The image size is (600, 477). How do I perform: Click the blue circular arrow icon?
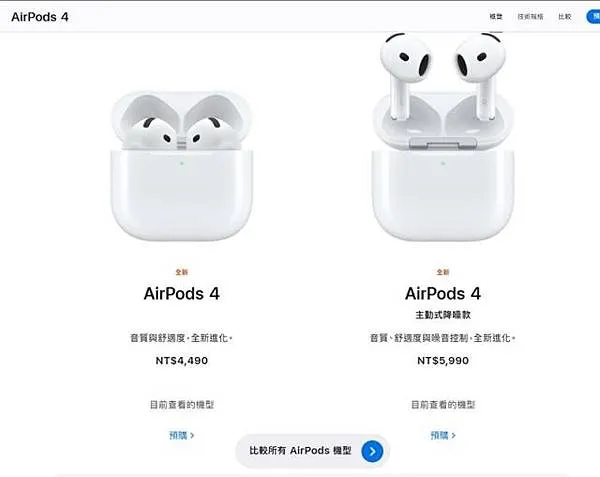pos(372,451)
